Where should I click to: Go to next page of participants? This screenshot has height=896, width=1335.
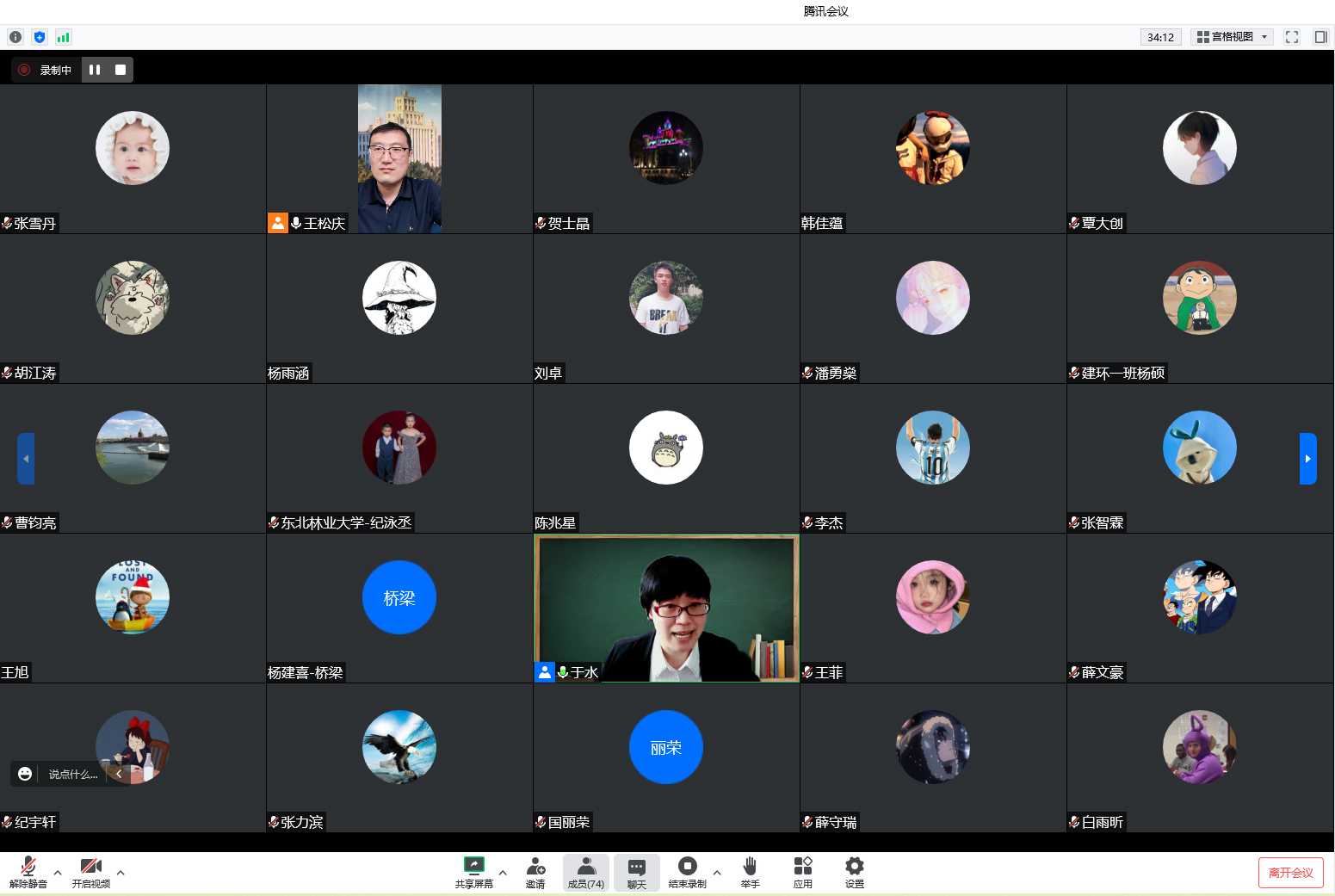[x=1307, y=459]
